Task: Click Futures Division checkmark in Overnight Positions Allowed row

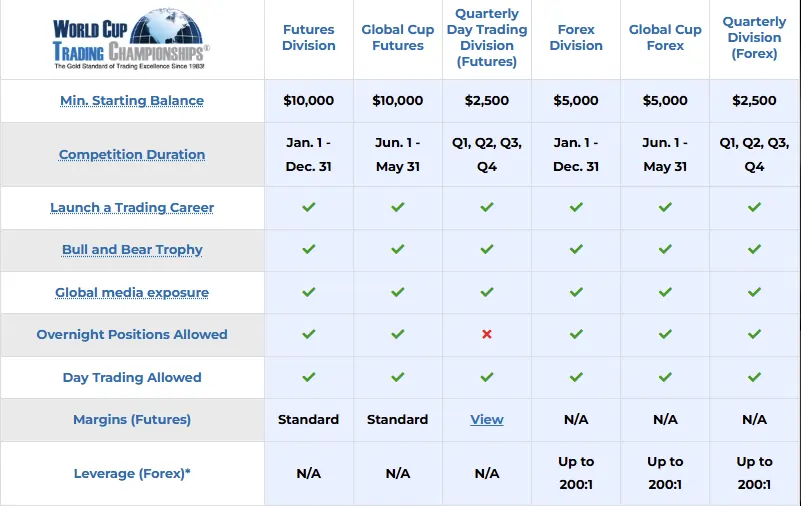Action: pyautogui.click(x=309, y=334)
